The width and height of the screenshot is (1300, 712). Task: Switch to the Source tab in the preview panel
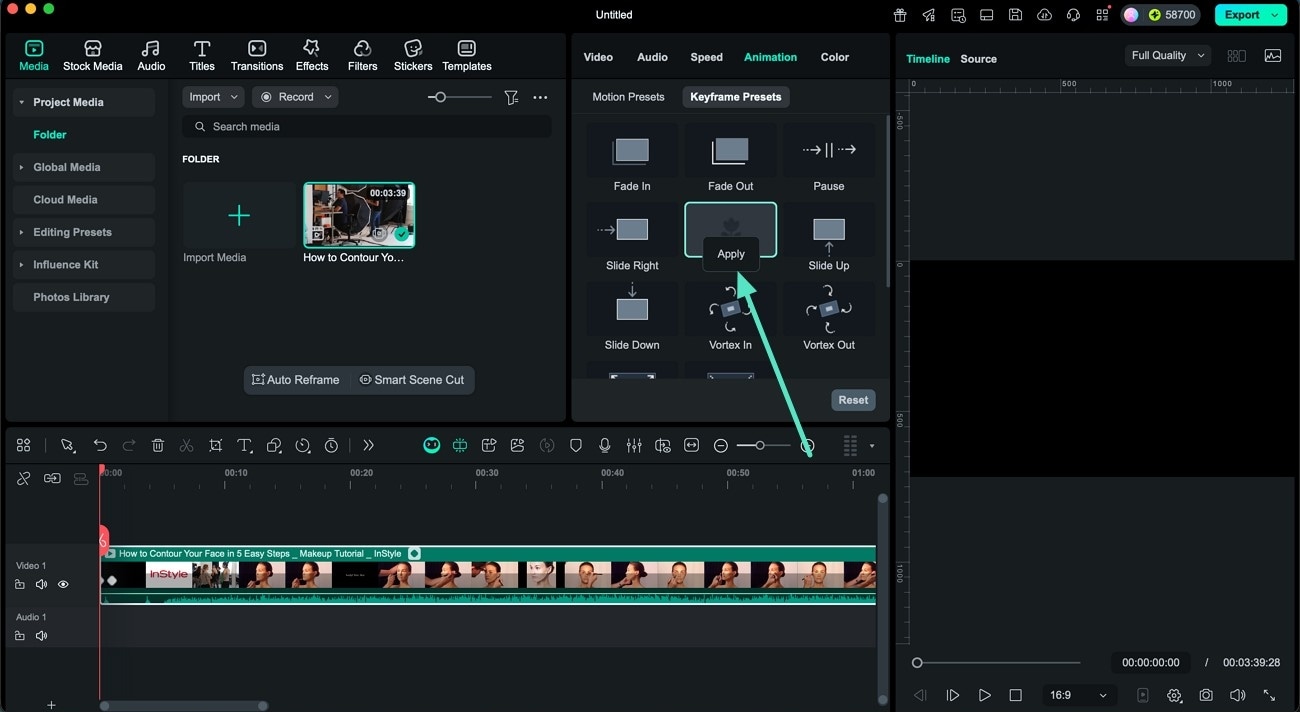pyautogui.click(x=978, y=59)
